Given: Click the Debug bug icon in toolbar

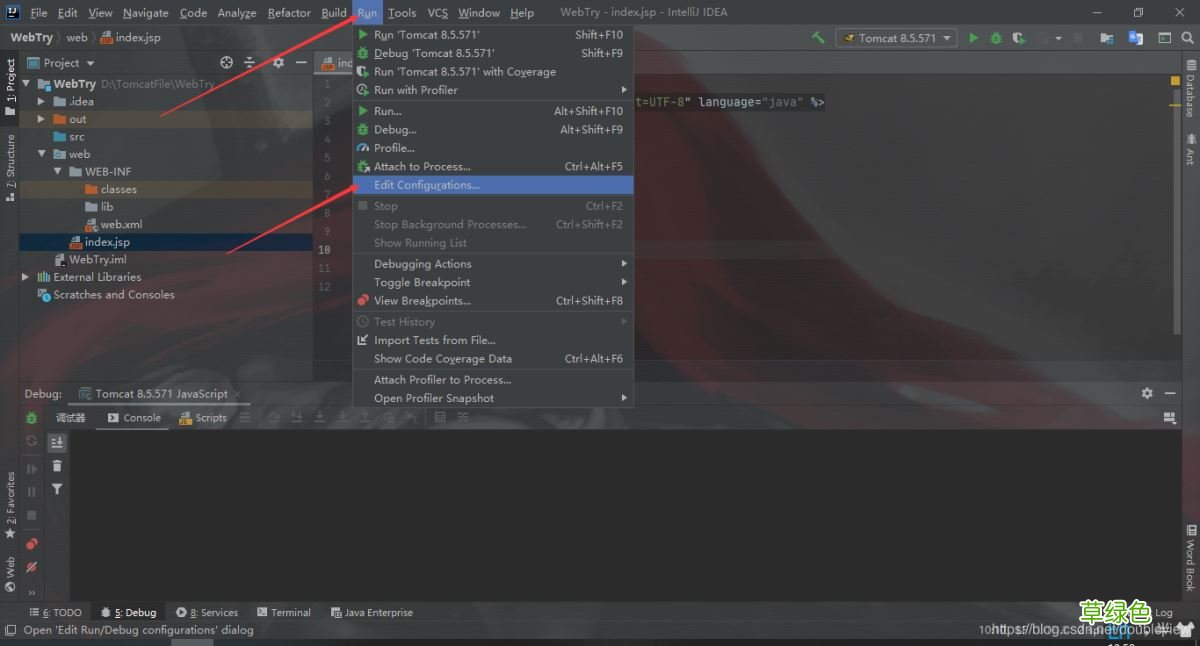Looking at the screenshot, I should pyautogui.click(x=996, y=38).
